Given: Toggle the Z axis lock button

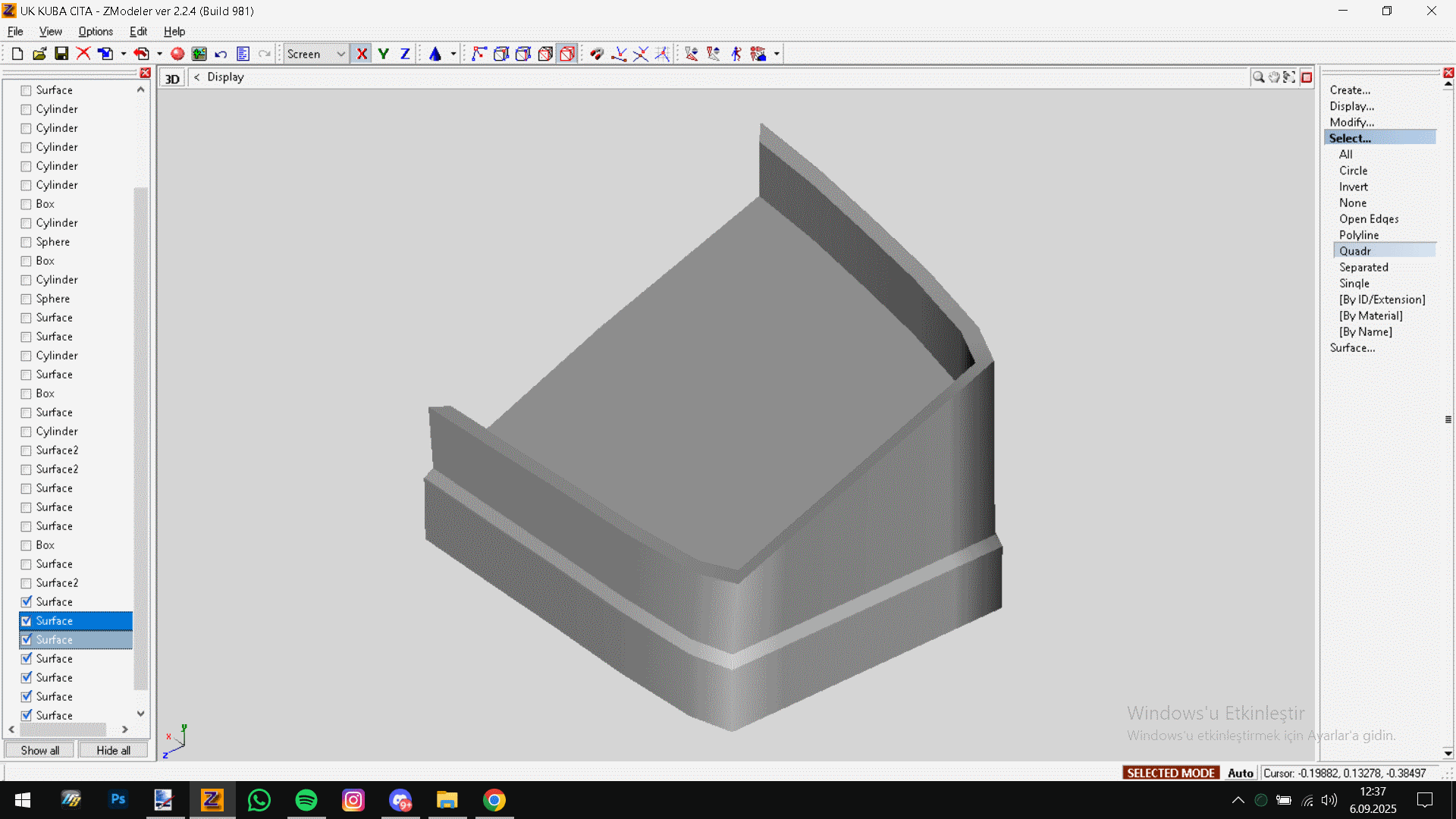Looking at the screenshot, I should click(x=405, y=54).
